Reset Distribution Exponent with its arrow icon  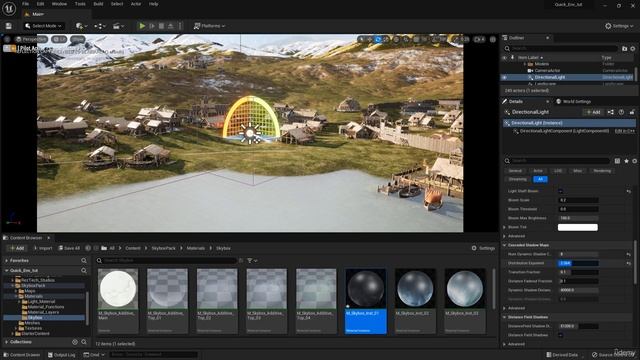[629, 263]
